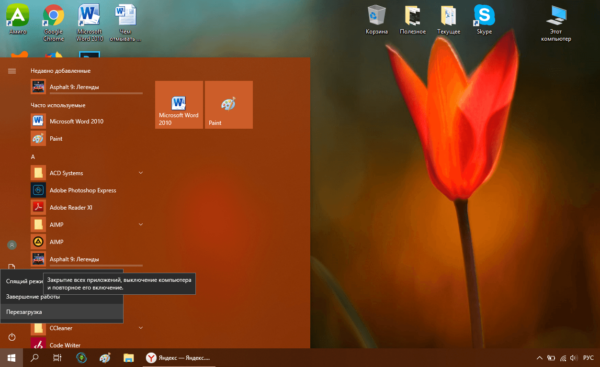Screen dimensions: 600x367
Task: Open Task View on the taskbar
Action: click(57, 358)
